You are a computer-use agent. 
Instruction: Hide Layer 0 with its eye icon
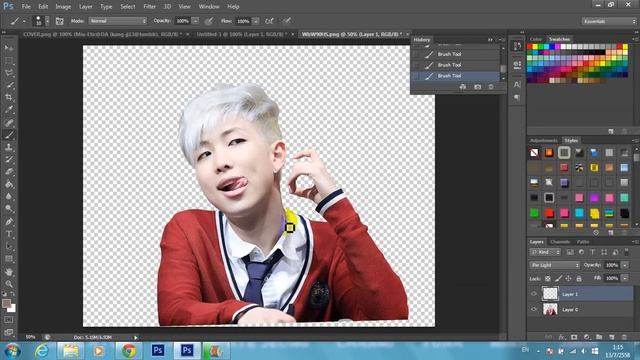[x=534, y=309]
